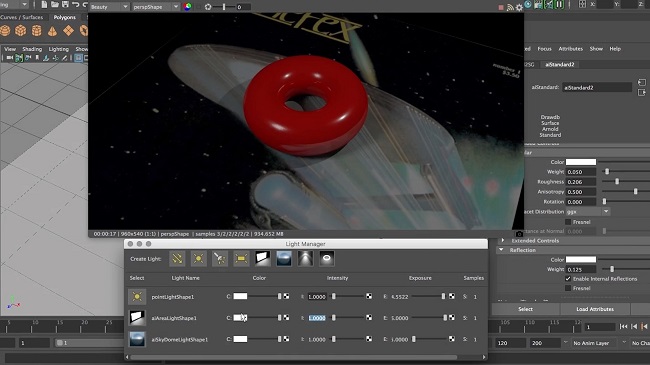
Task: Select aiSkyDomeLightShape1 via its thumbnail
Action: click(137, 339)
